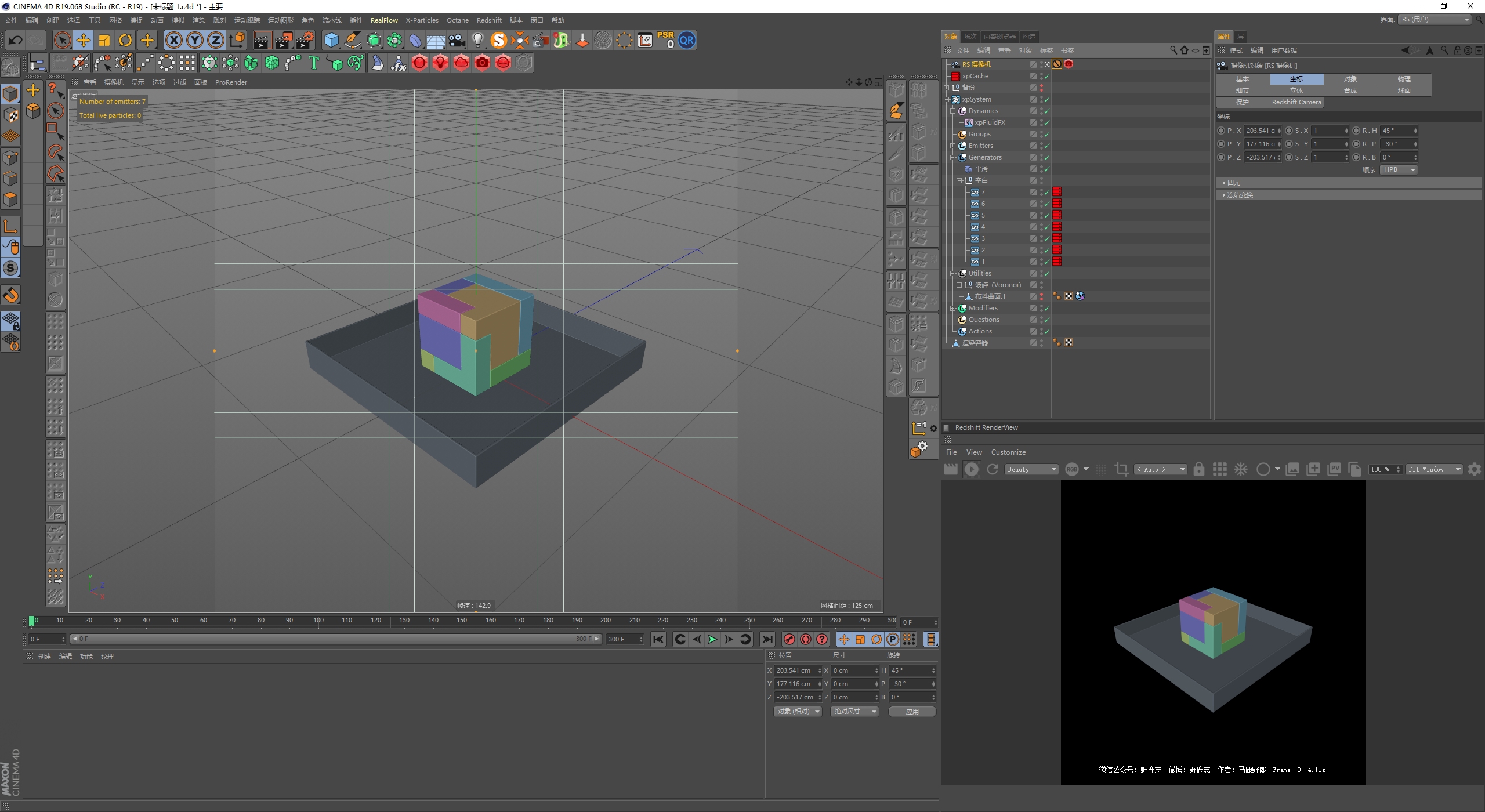Click the PSR reset icon

[x=666, y=40]
